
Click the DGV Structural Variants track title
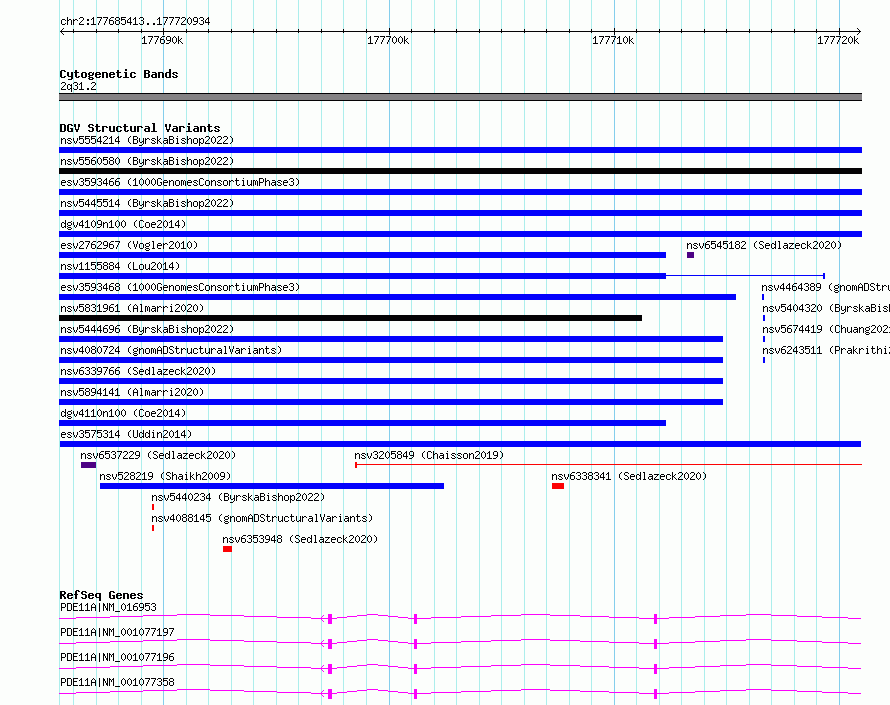[x=140, y=128]
